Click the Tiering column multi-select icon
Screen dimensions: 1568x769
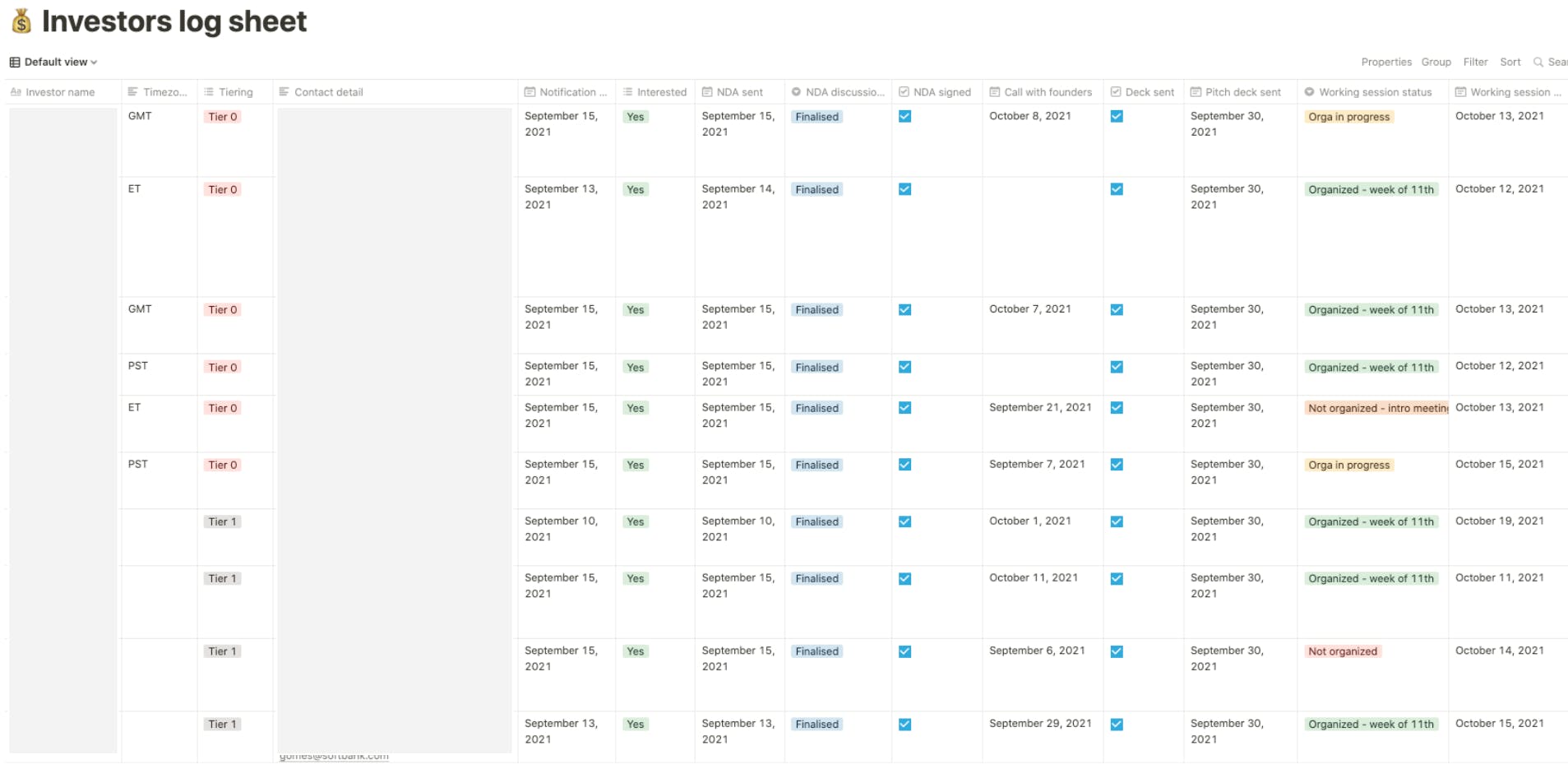[209, 92]
